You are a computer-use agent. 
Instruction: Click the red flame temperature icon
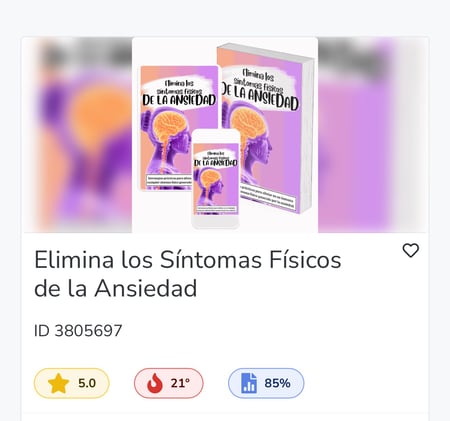click(155, 383)
